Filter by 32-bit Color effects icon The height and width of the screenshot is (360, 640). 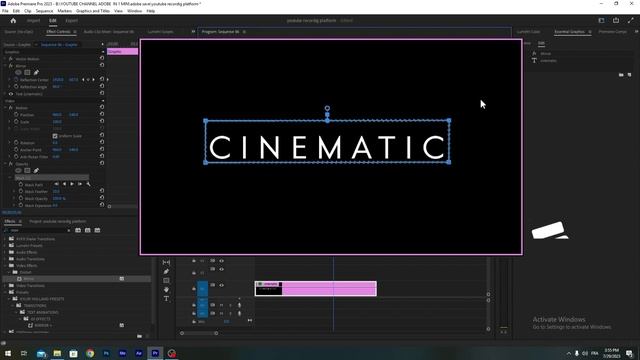87,230
